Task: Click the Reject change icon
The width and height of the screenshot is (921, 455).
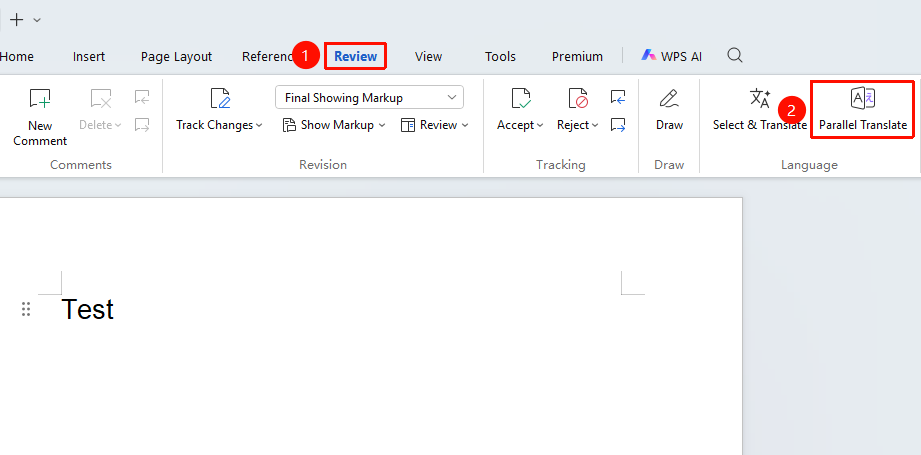Action: [x=578, y=99]
